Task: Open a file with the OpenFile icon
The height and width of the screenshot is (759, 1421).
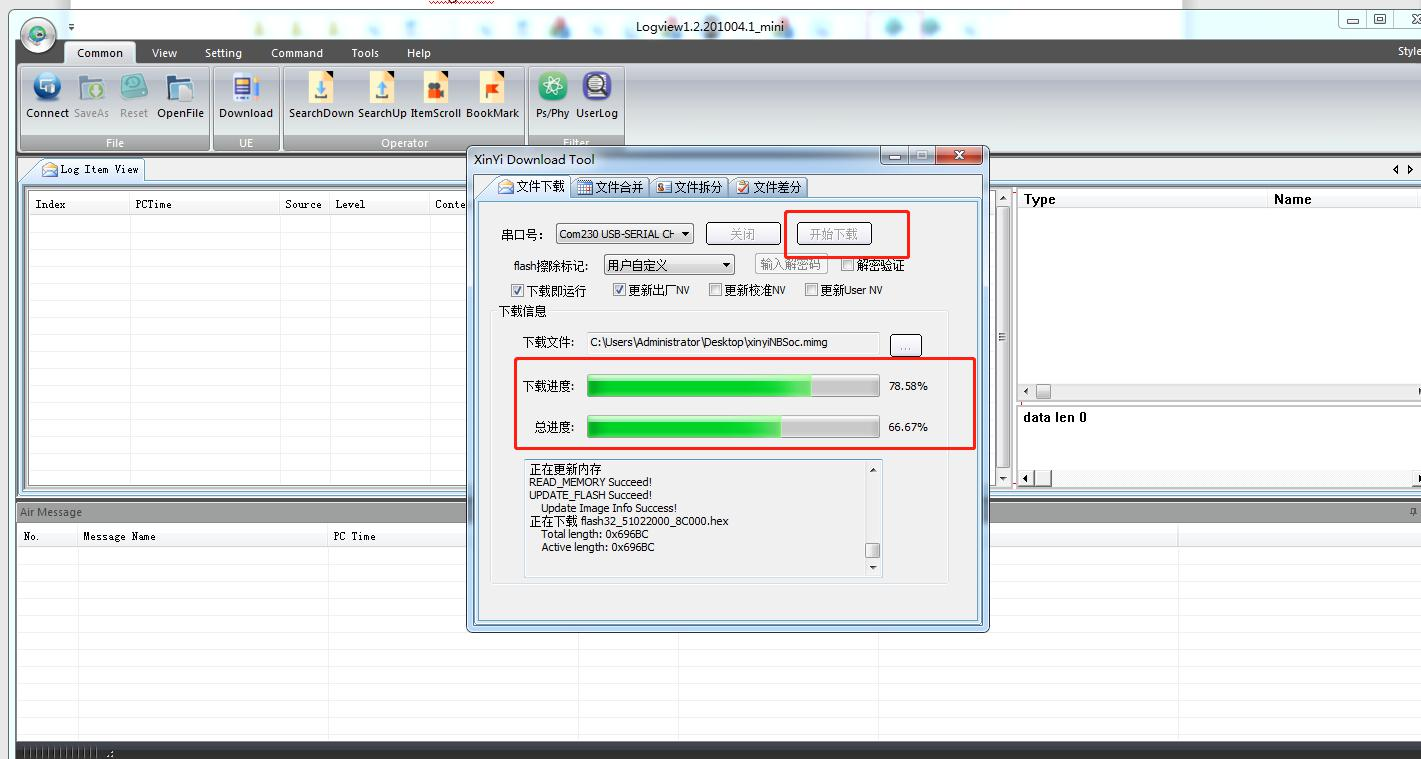Action: click(180, 88)
